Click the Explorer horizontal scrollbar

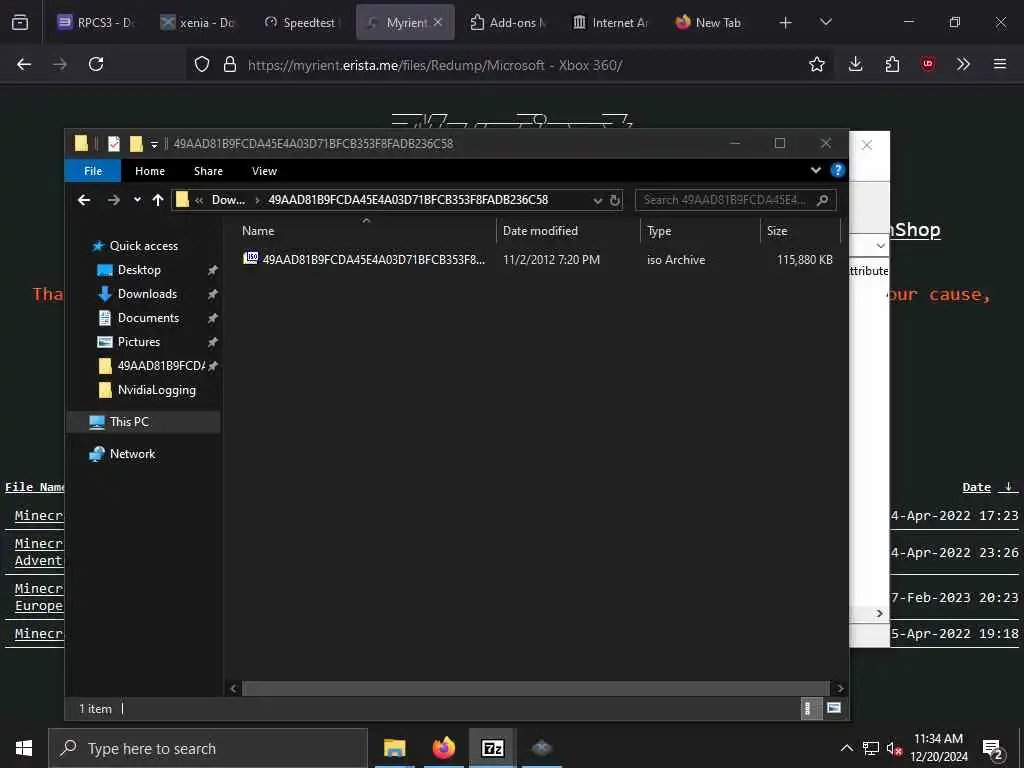click(x=536, y=688)
